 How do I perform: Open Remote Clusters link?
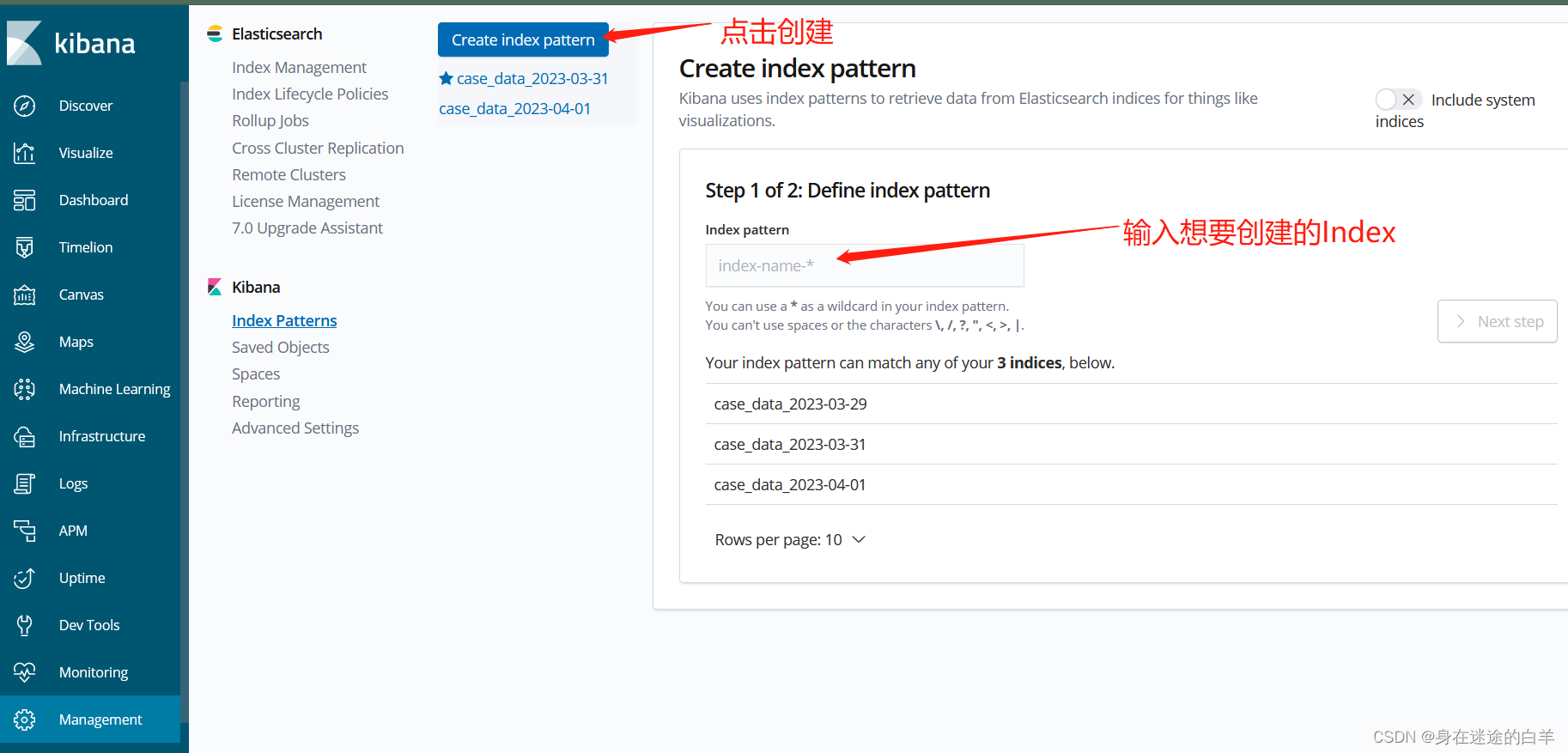tap(289, 174)
